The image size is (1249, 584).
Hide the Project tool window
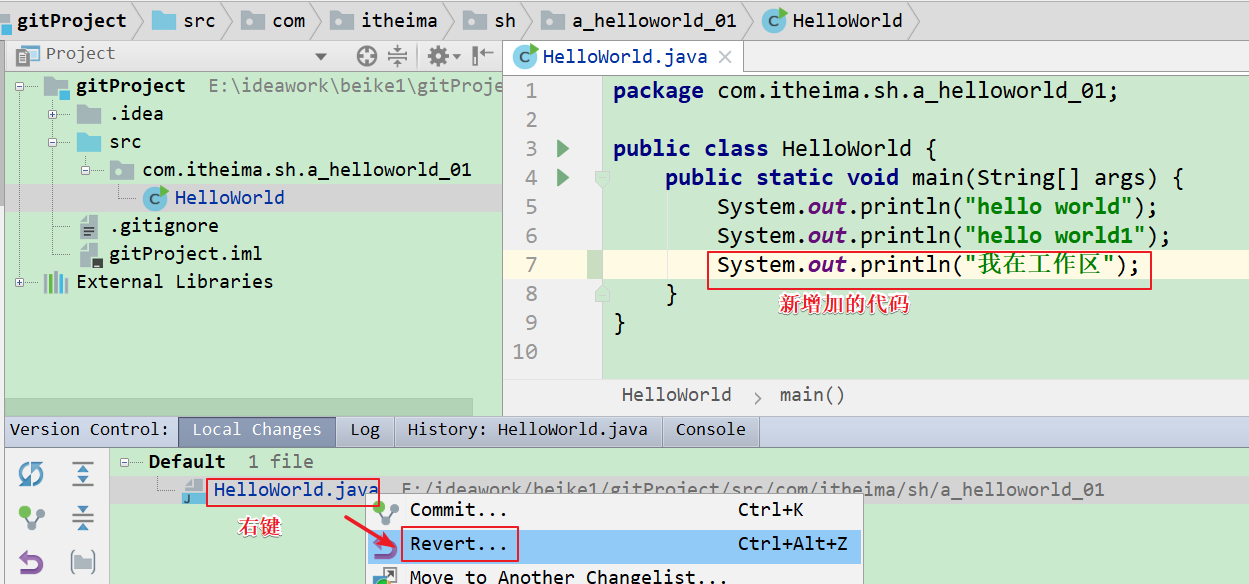pos(483,56)
